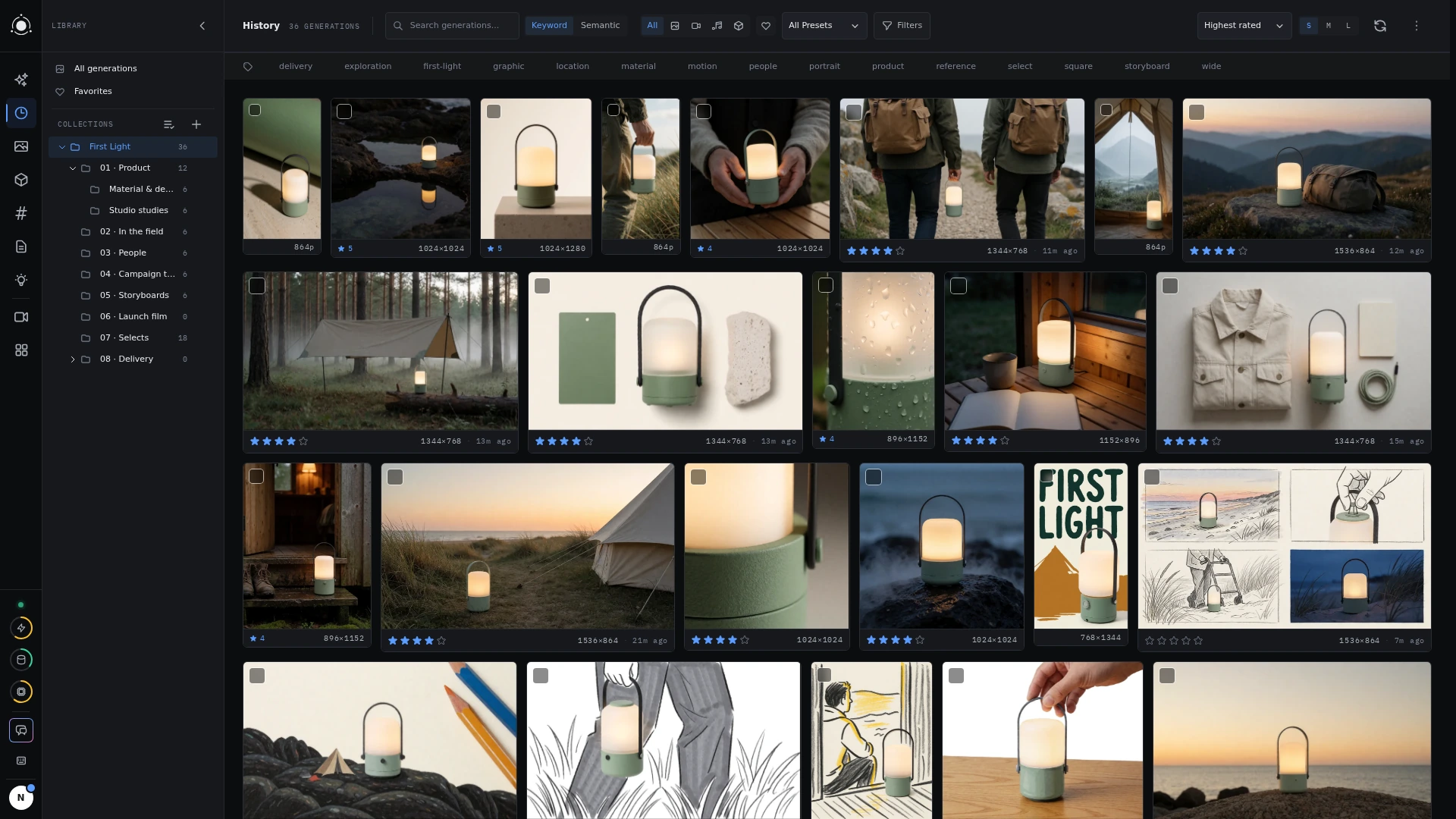Select the 'exploration' tag filter
Image resolution: width=1456 pixels, height=819 pixels.
[368, 67]
